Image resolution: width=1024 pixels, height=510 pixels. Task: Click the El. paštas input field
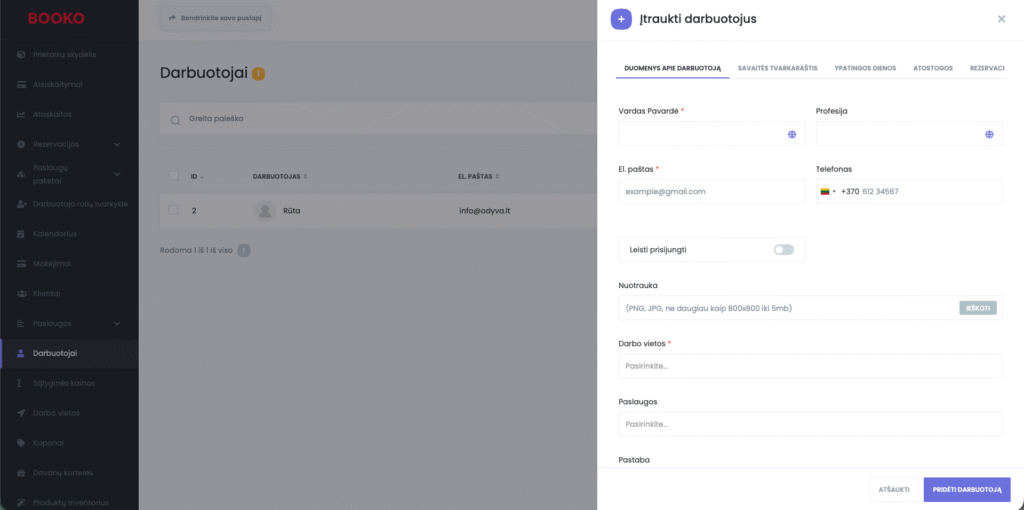click(x=711, y=191)
